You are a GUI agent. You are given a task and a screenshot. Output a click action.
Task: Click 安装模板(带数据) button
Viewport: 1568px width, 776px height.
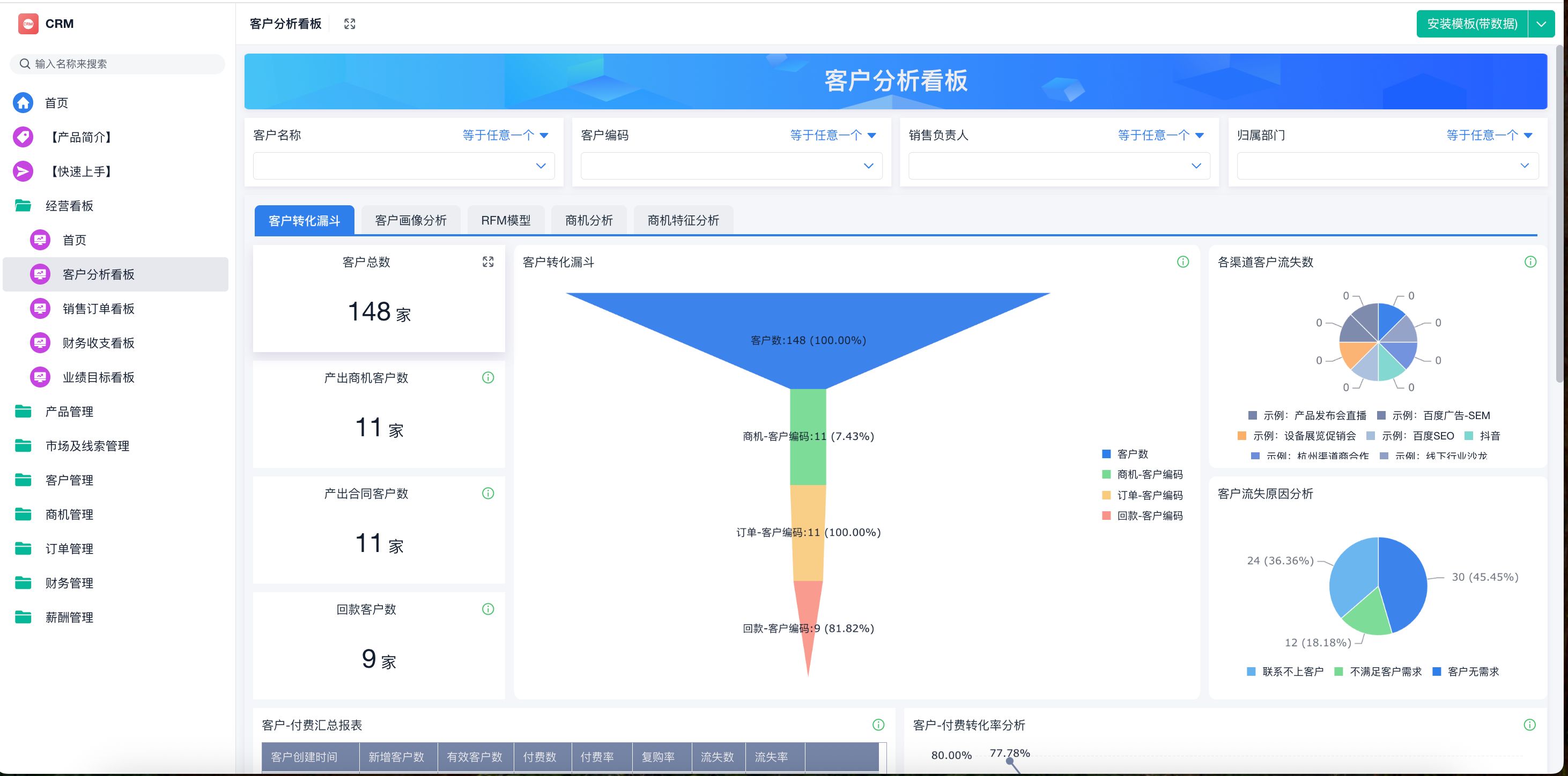[x=1471, y=24]
